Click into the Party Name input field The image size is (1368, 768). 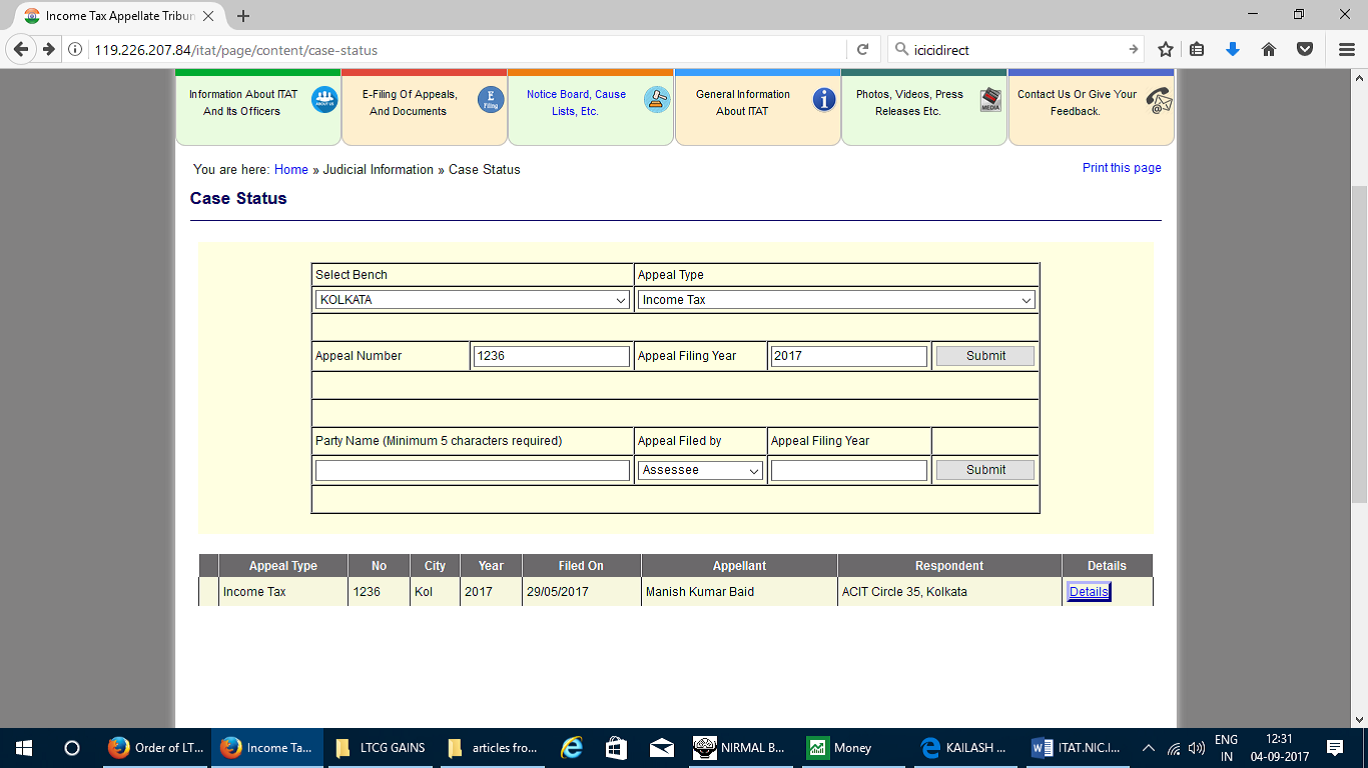click(472, 470)
